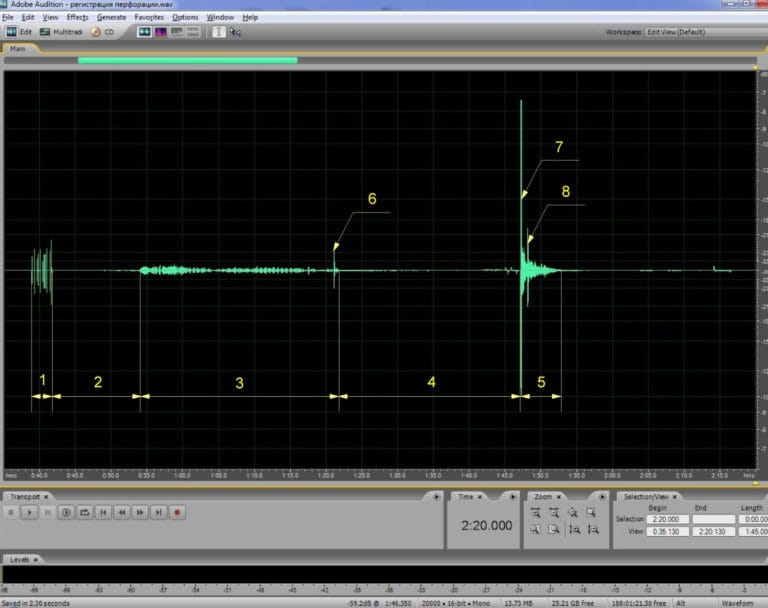Zoom in horizontally in Zoom panel

(x=535, y=512)
